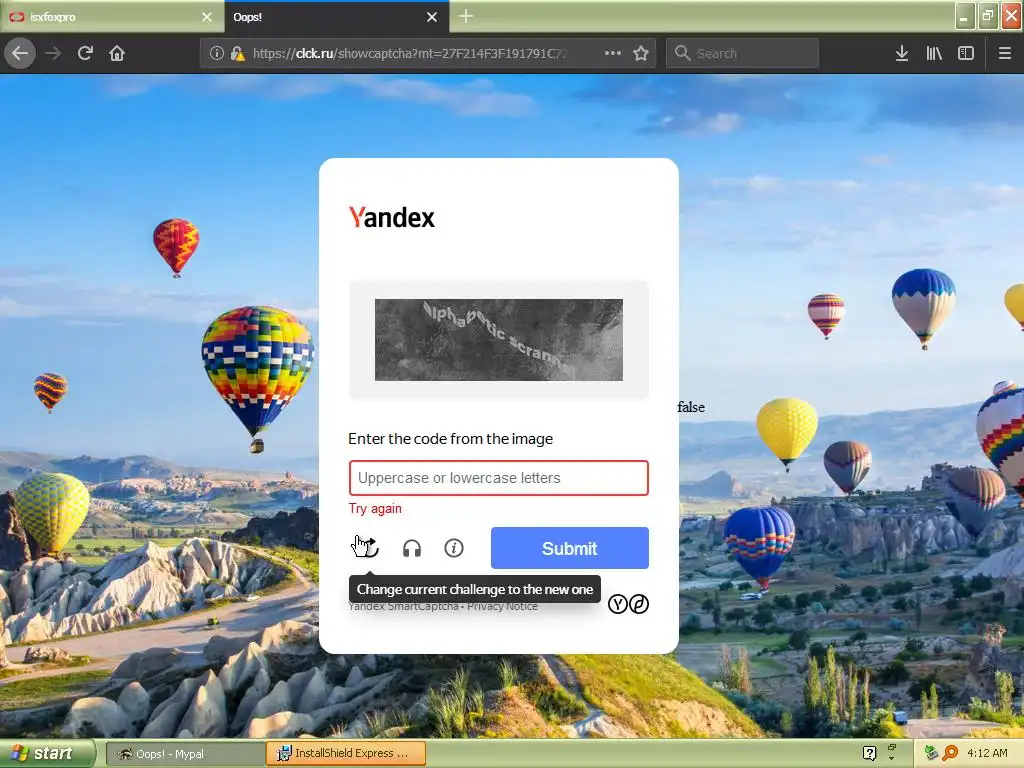Open page actions three-dot menu
The image size is (1024, 768).
click(x=613, y=53)
